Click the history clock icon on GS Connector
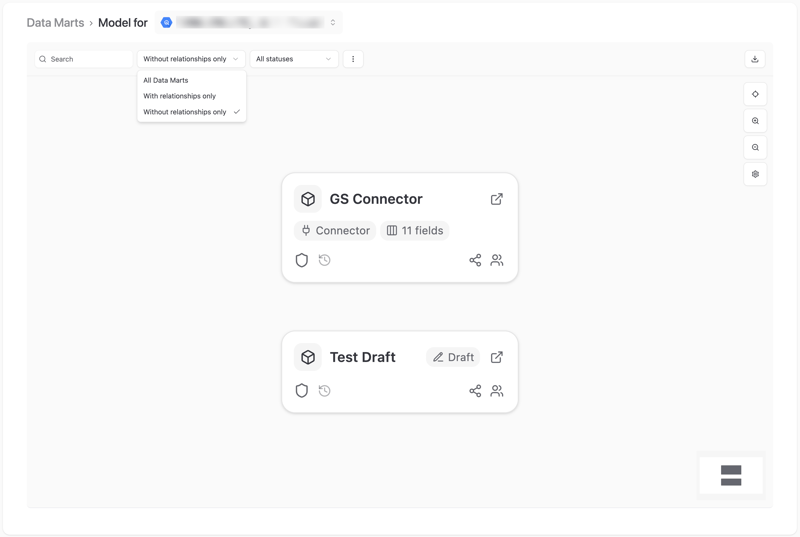 324,260
